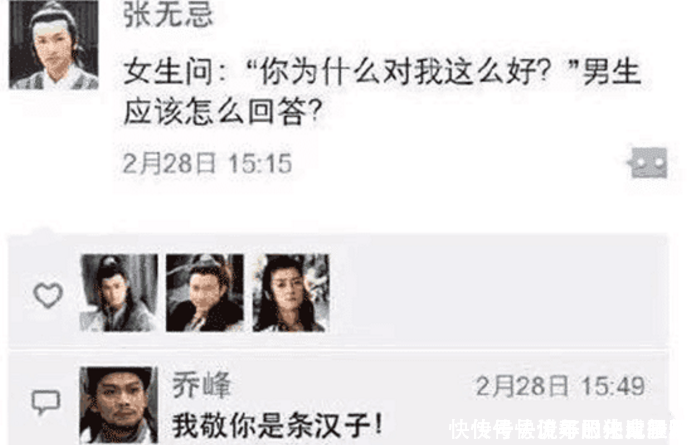This screenshot has width=696, height=445.
Task: Tap the quoted phrase 你为什么对我这么好
Action: tap(396, 72)
